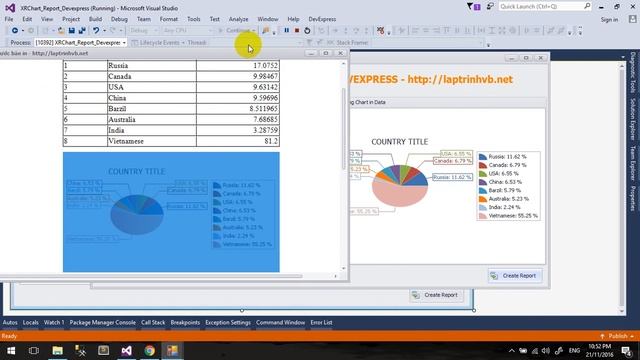640x360 pixels.
Task: Switch to the running app taskbar icon
Action: click(x=172, y=351)
